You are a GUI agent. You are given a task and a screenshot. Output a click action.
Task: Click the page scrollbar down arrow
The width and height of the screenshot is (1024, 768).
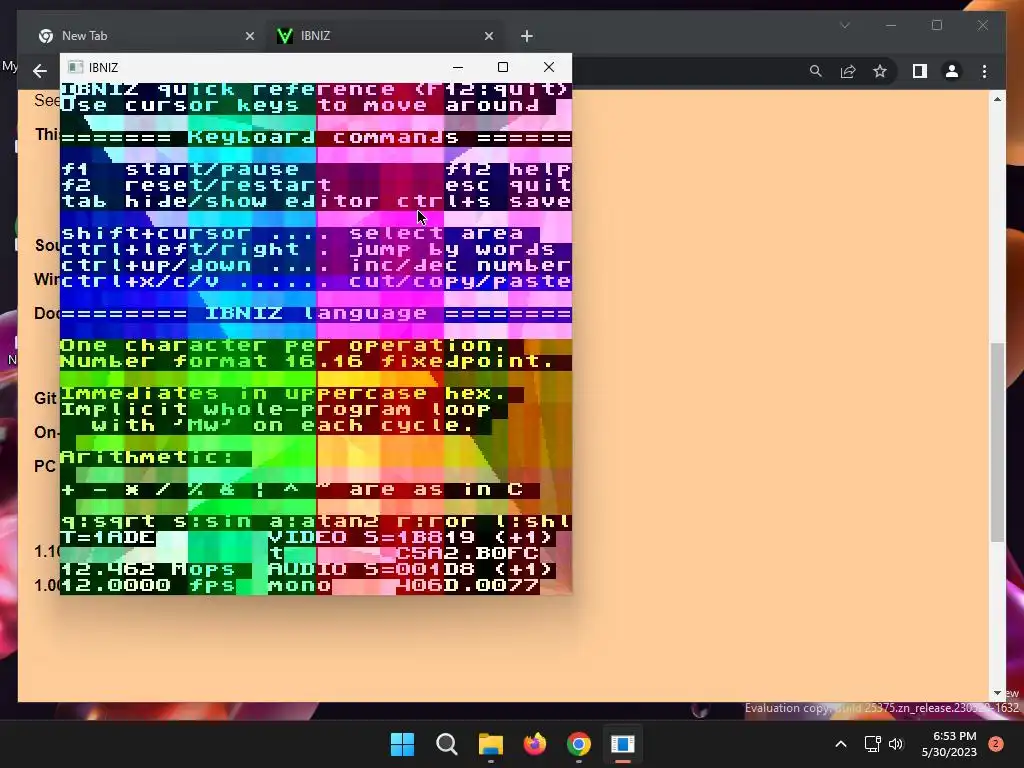[997, 693]
